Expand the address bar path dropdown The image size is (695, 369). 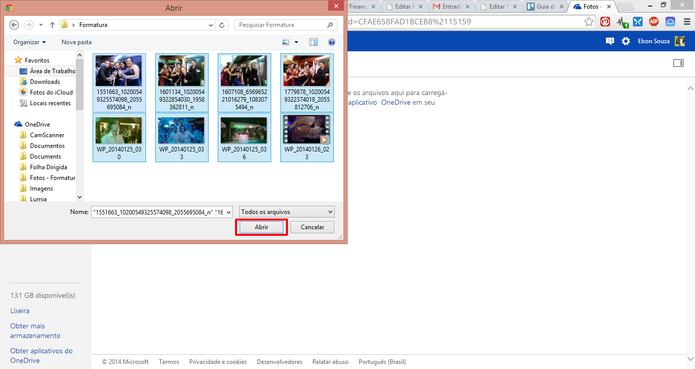(211, 25)
